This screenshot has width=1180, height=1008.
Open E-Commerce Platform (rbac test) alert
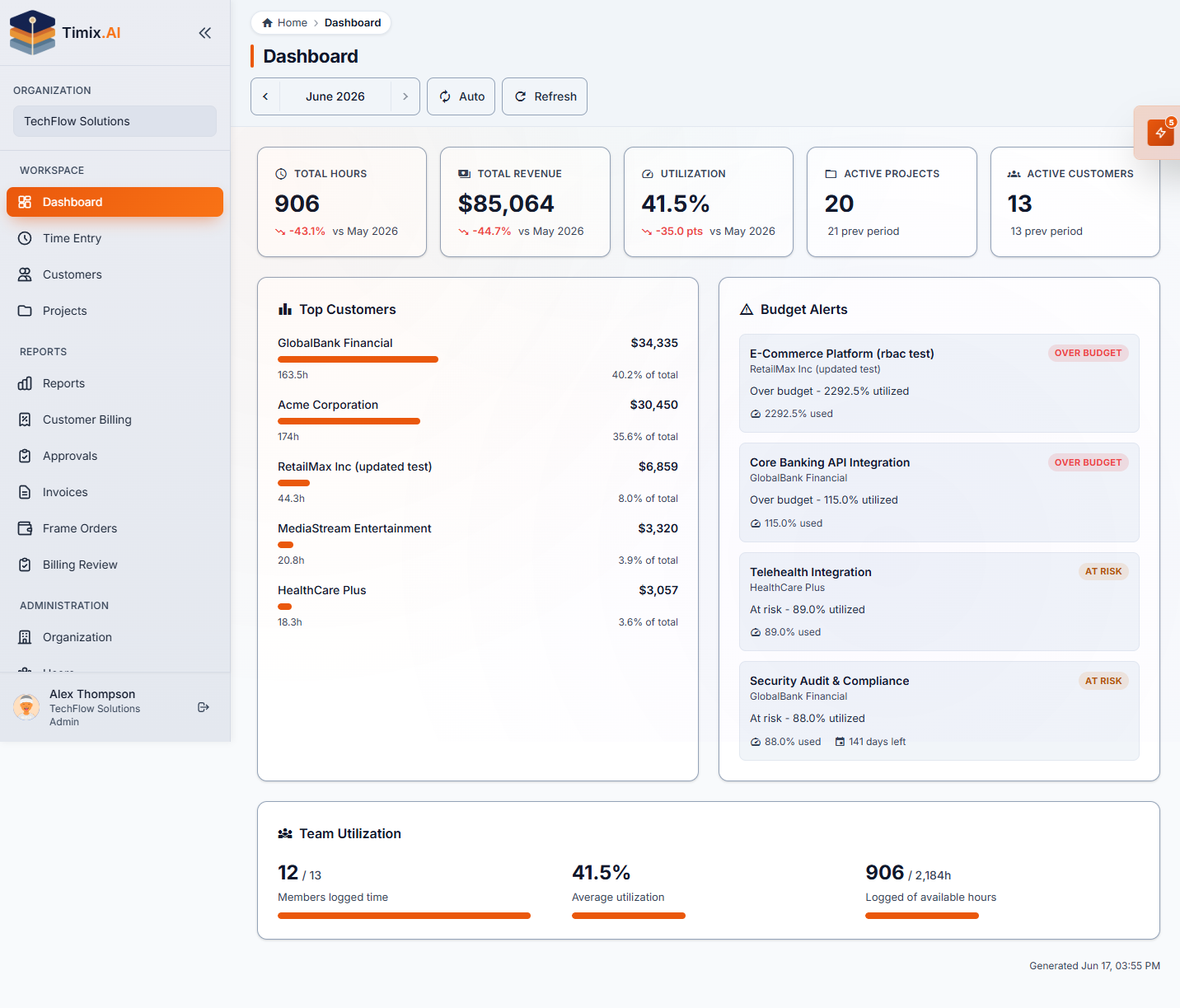pos(939,383)
